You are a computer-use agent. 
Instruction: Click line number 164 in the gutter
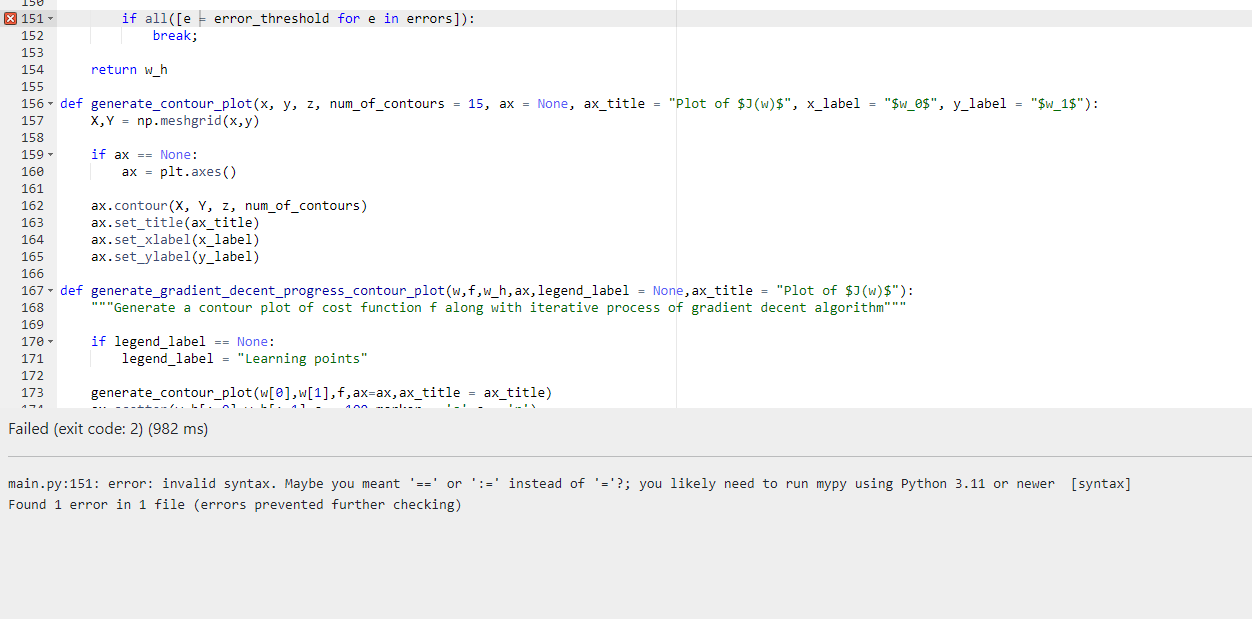[32, 240]
